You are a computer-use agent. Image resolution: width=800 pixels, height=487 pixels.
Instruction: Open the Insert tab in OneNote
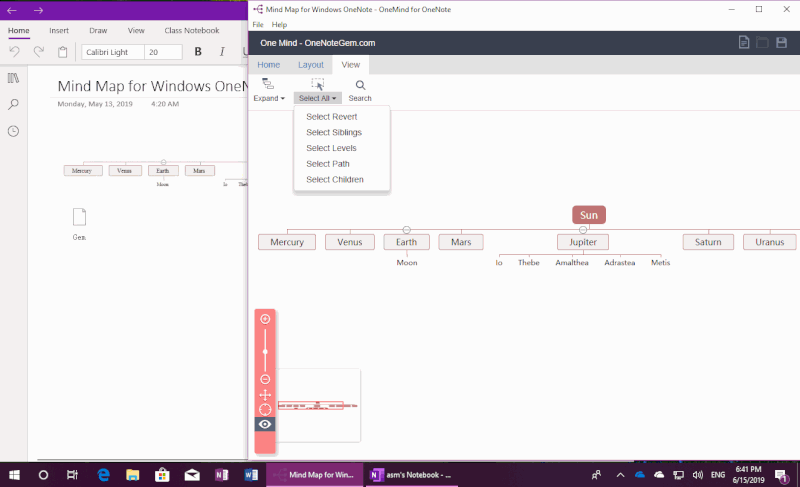coord(59,31)
